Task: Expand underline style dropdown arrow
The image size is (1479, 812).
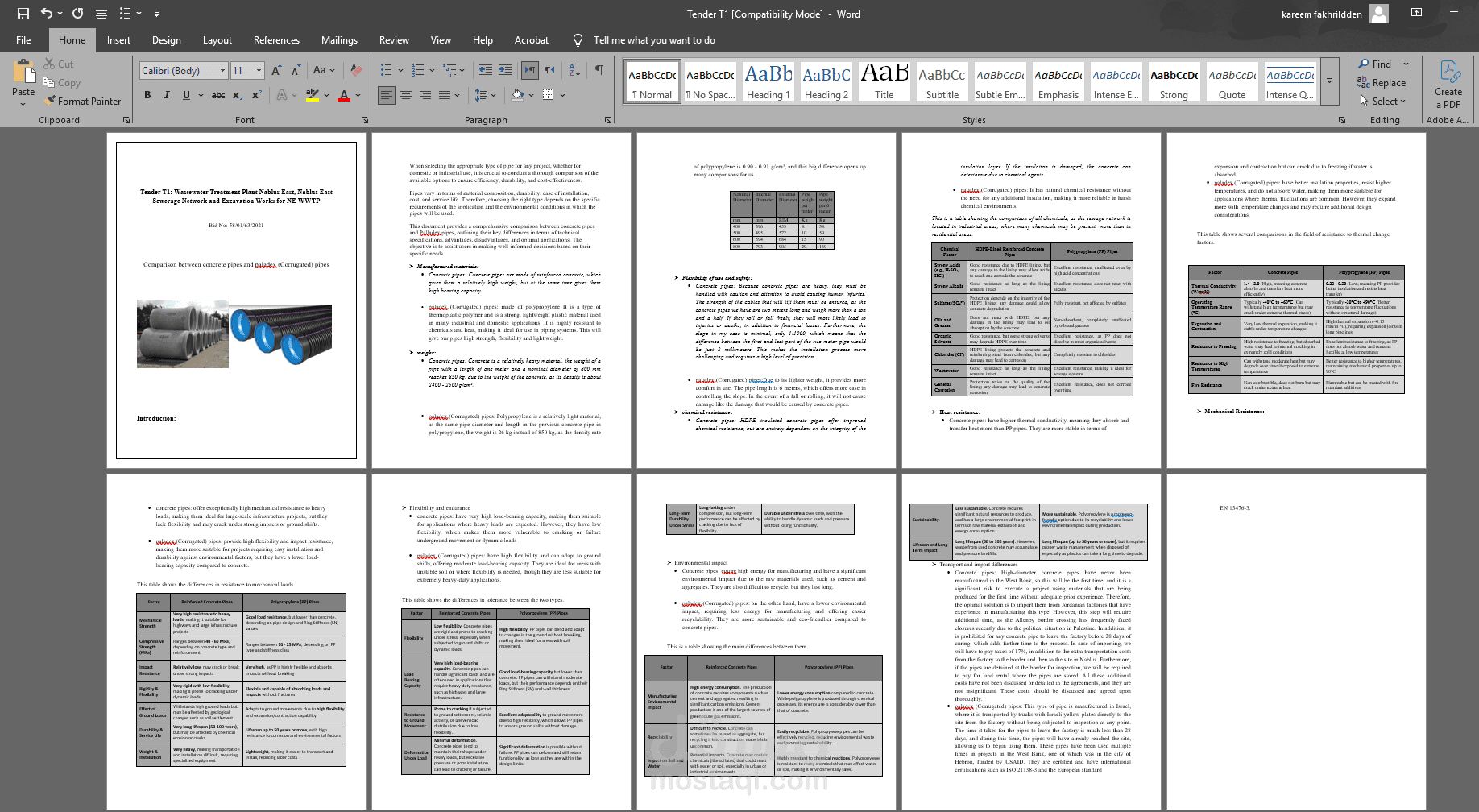Action: [200, 95]
